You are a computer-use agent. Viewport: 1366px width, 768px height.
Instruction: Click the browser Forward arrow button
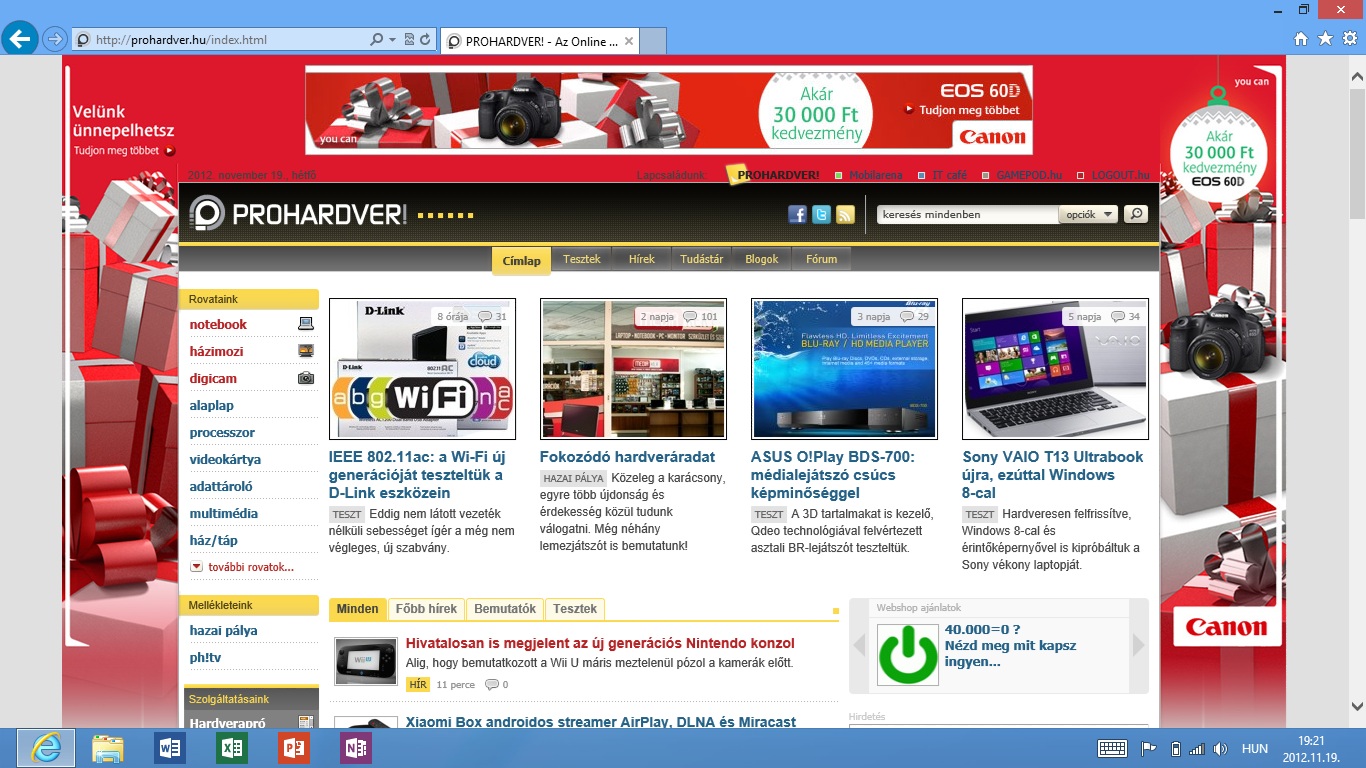coord(54,39)
